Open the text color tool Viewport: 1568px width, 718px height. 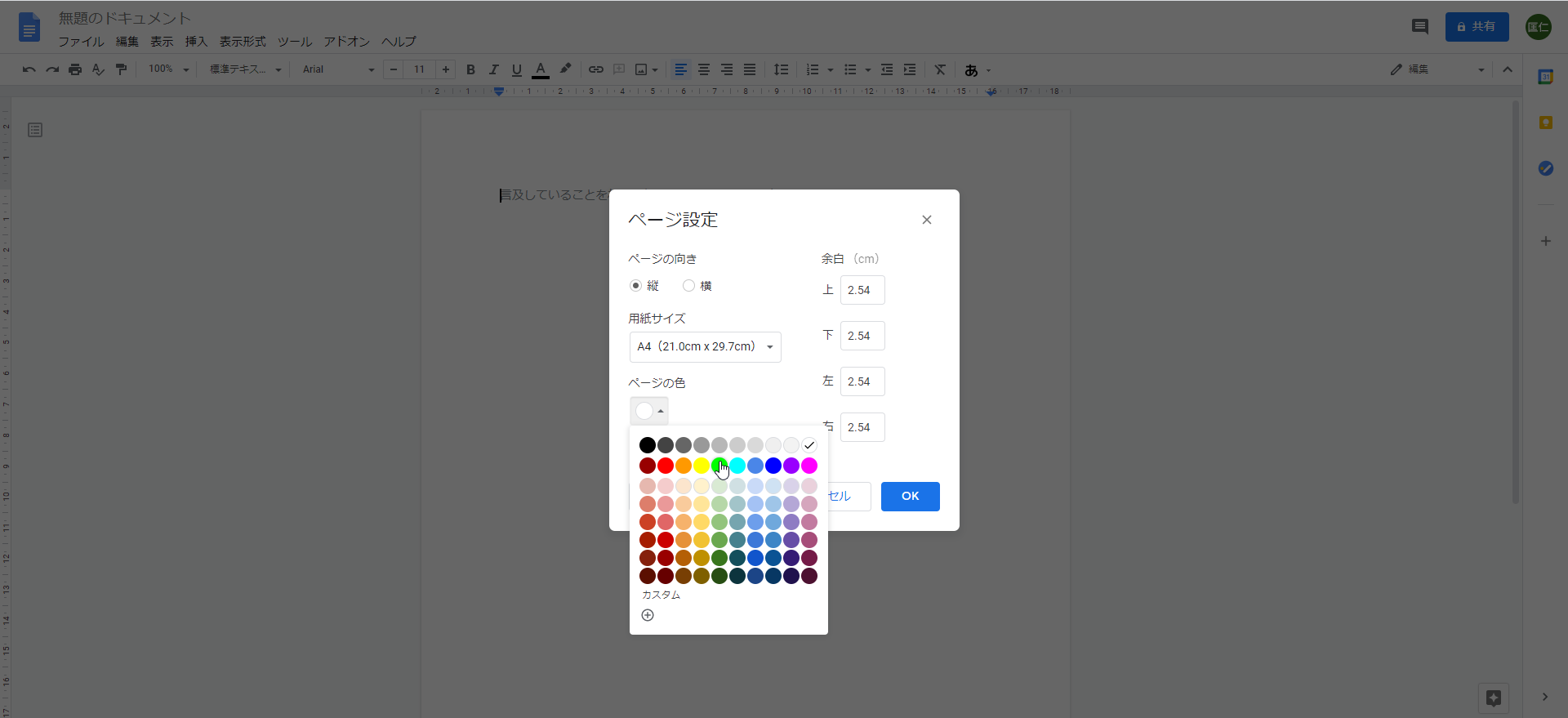(540, 69)
